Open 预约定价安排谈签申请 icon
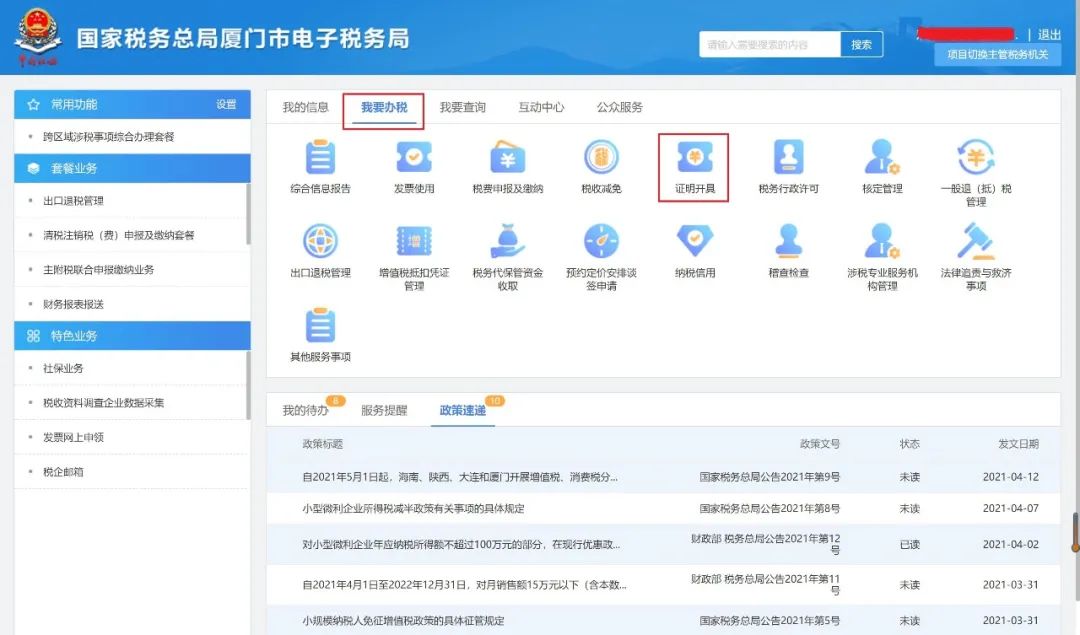The image size is (1080, 635). pyautogui.click(x=601, y=241)
